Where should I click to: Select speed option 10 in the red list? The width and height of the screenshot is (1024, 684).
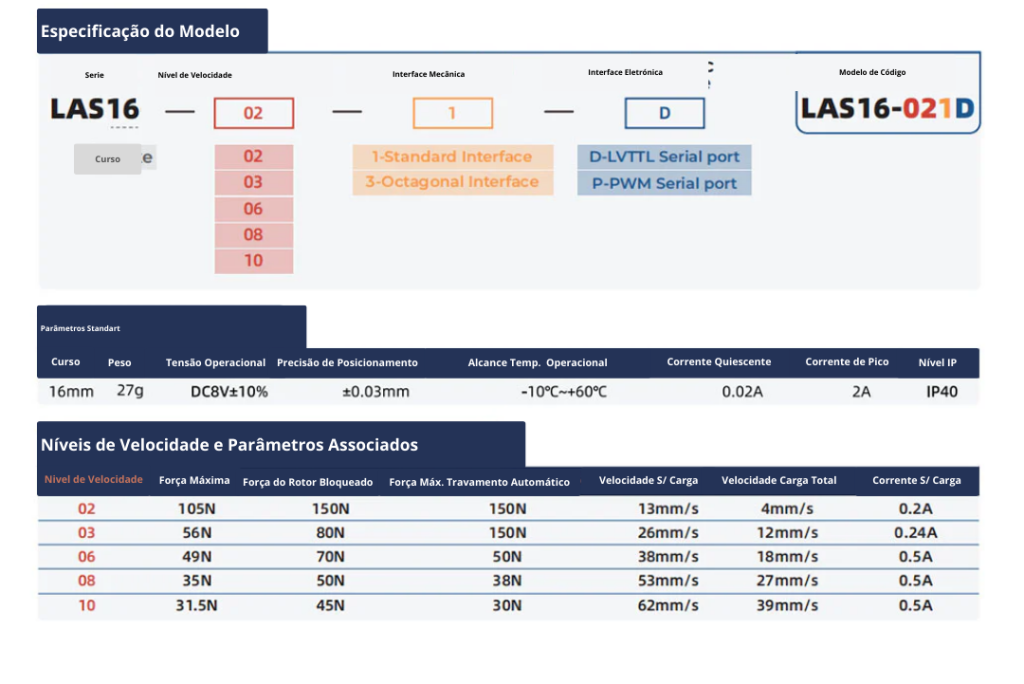[x=253, y=260]
